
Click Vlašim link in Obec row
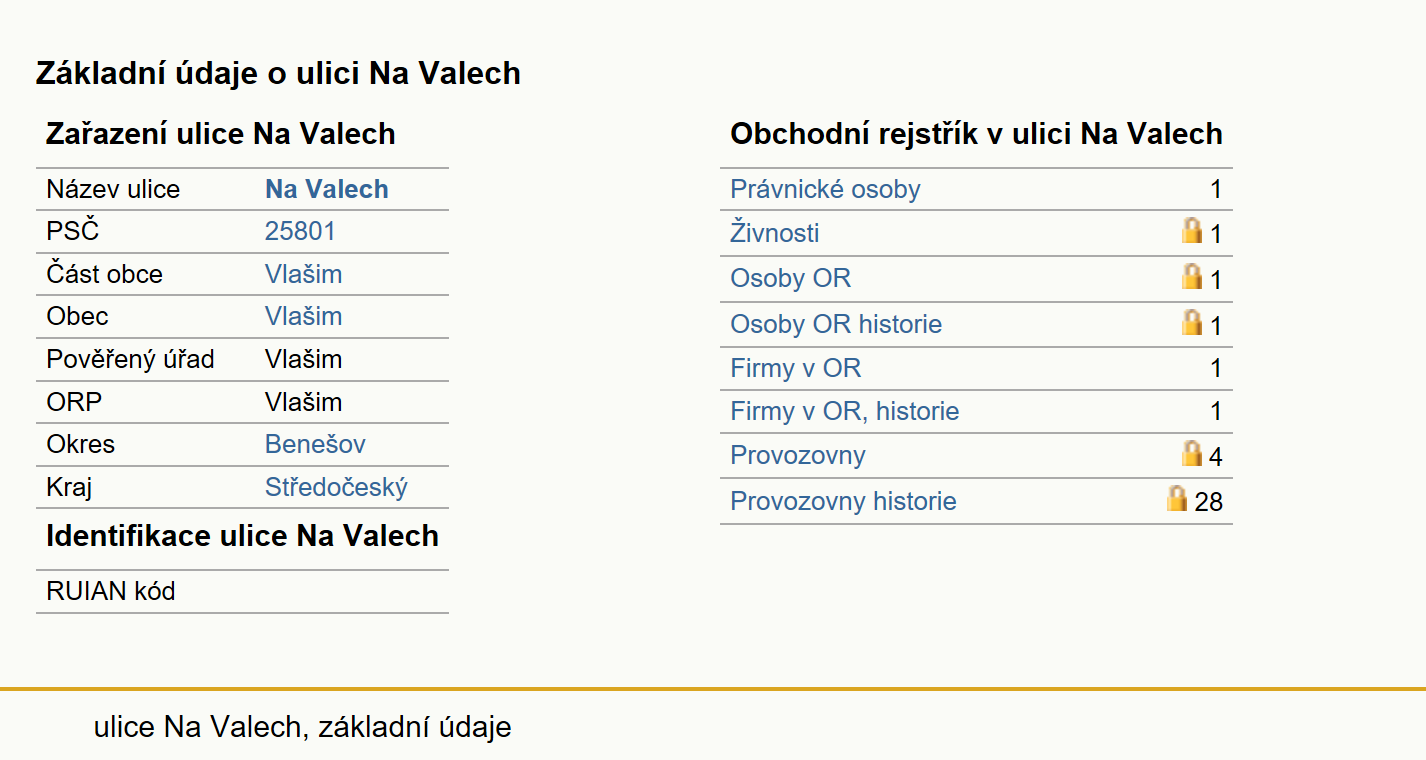(x=303, y=316)
